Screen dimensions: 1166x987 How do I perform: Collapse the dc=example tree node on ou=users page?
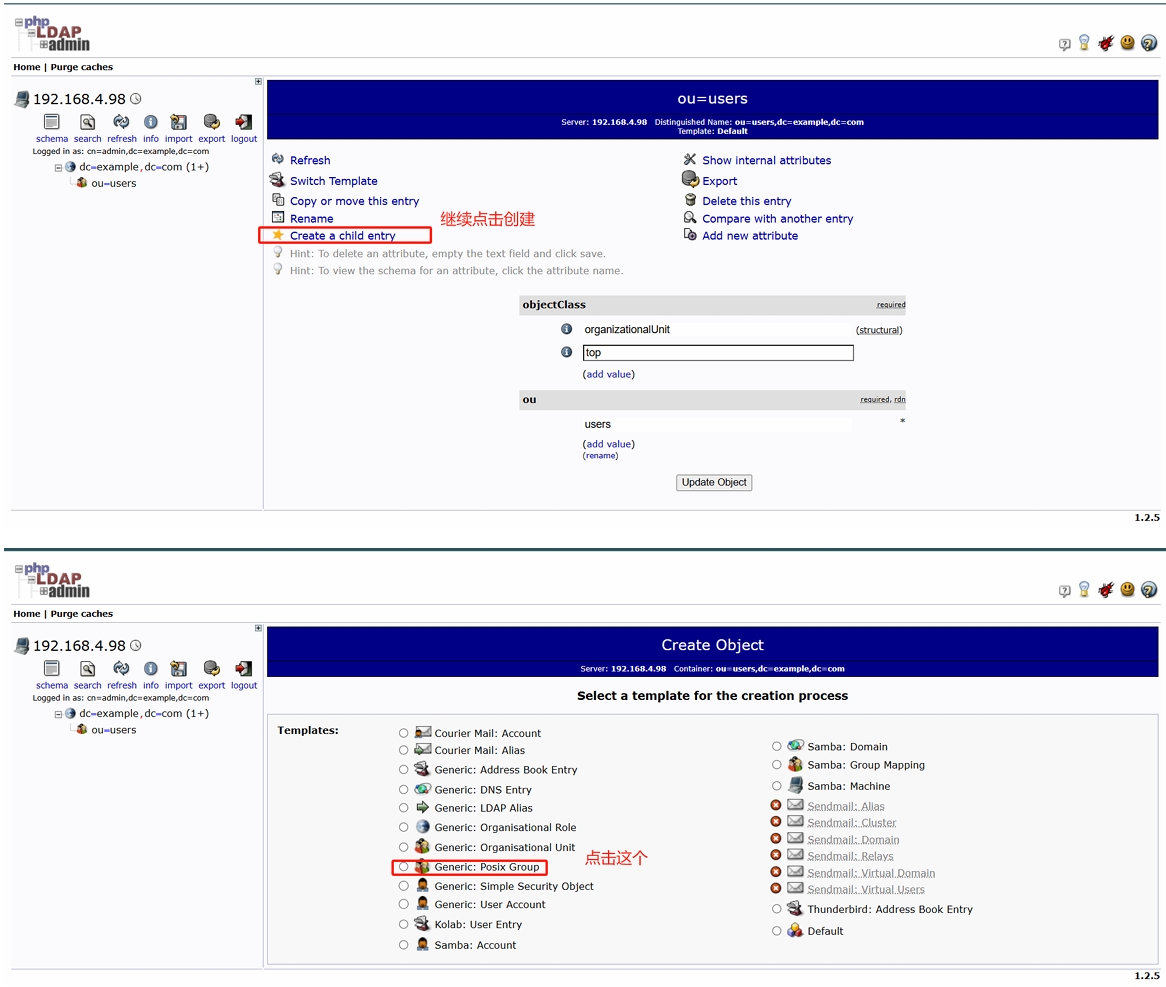(x=58, y=167)
